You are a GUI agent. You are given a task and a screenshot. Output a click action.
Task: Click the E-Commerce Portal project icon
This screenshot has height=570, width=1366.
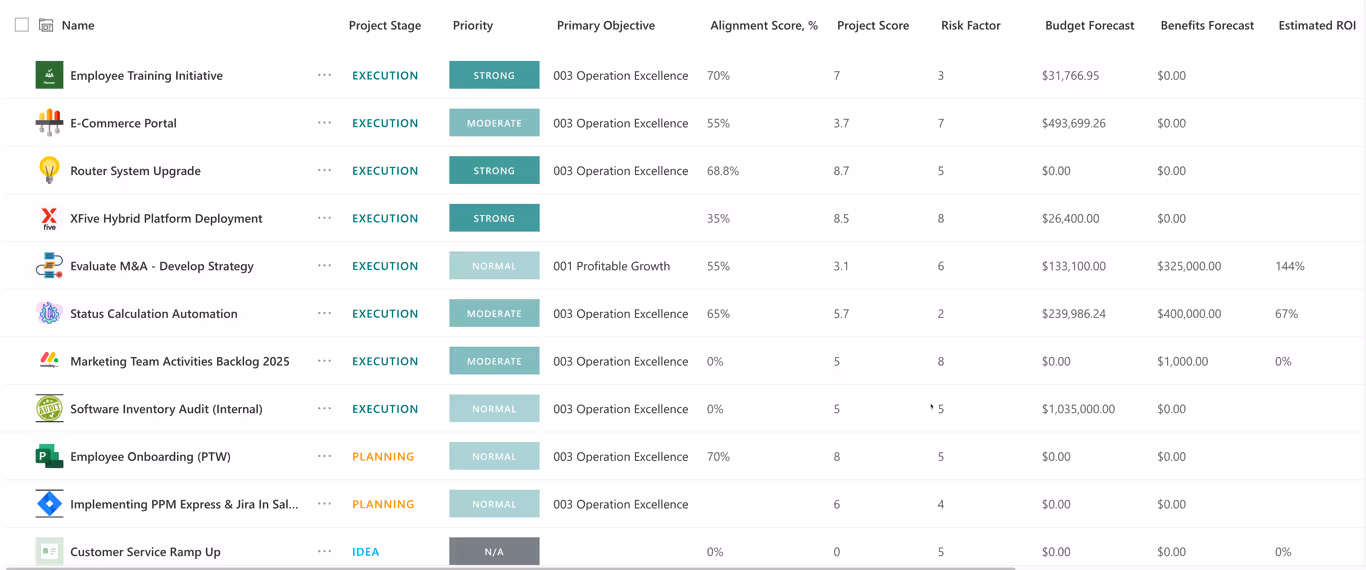[49, 123]
